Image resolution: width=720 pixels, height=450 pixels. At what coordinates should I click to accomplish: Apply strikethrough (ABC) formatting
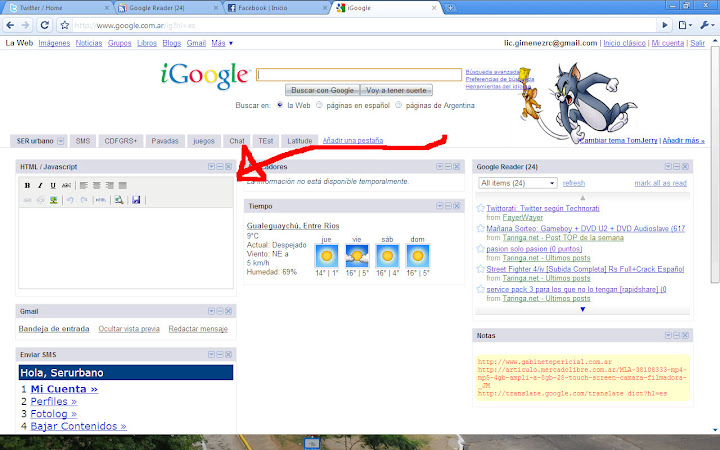click(x=66, y=186)
